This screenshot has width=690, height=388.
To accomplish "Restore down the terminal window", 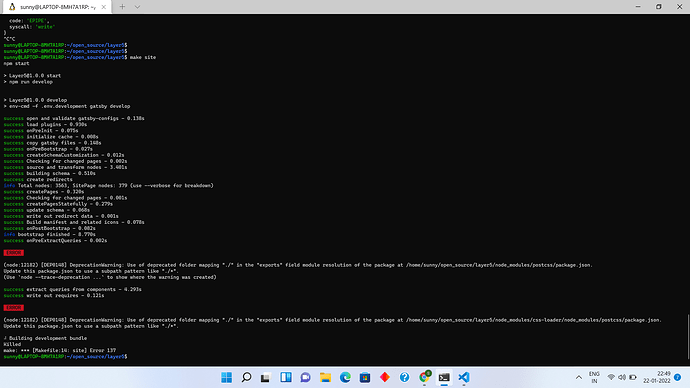I will [659, 7].
